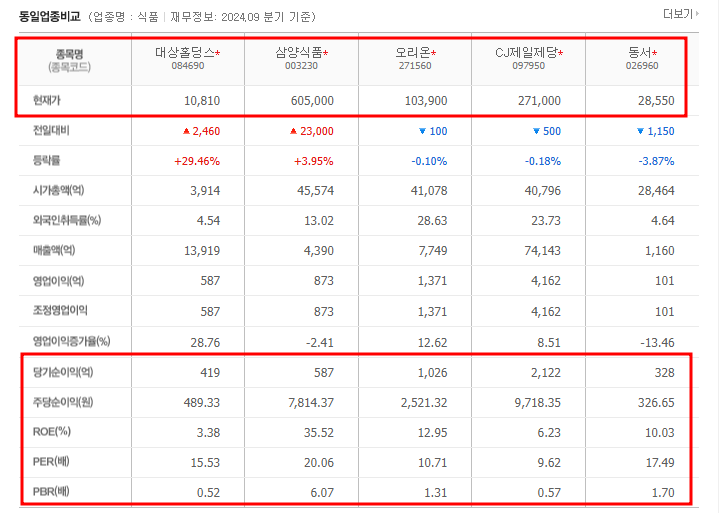This screenshot has width=719, height=513.
Task: Click the 시가총액(억) row label
Action: point(58,190)
